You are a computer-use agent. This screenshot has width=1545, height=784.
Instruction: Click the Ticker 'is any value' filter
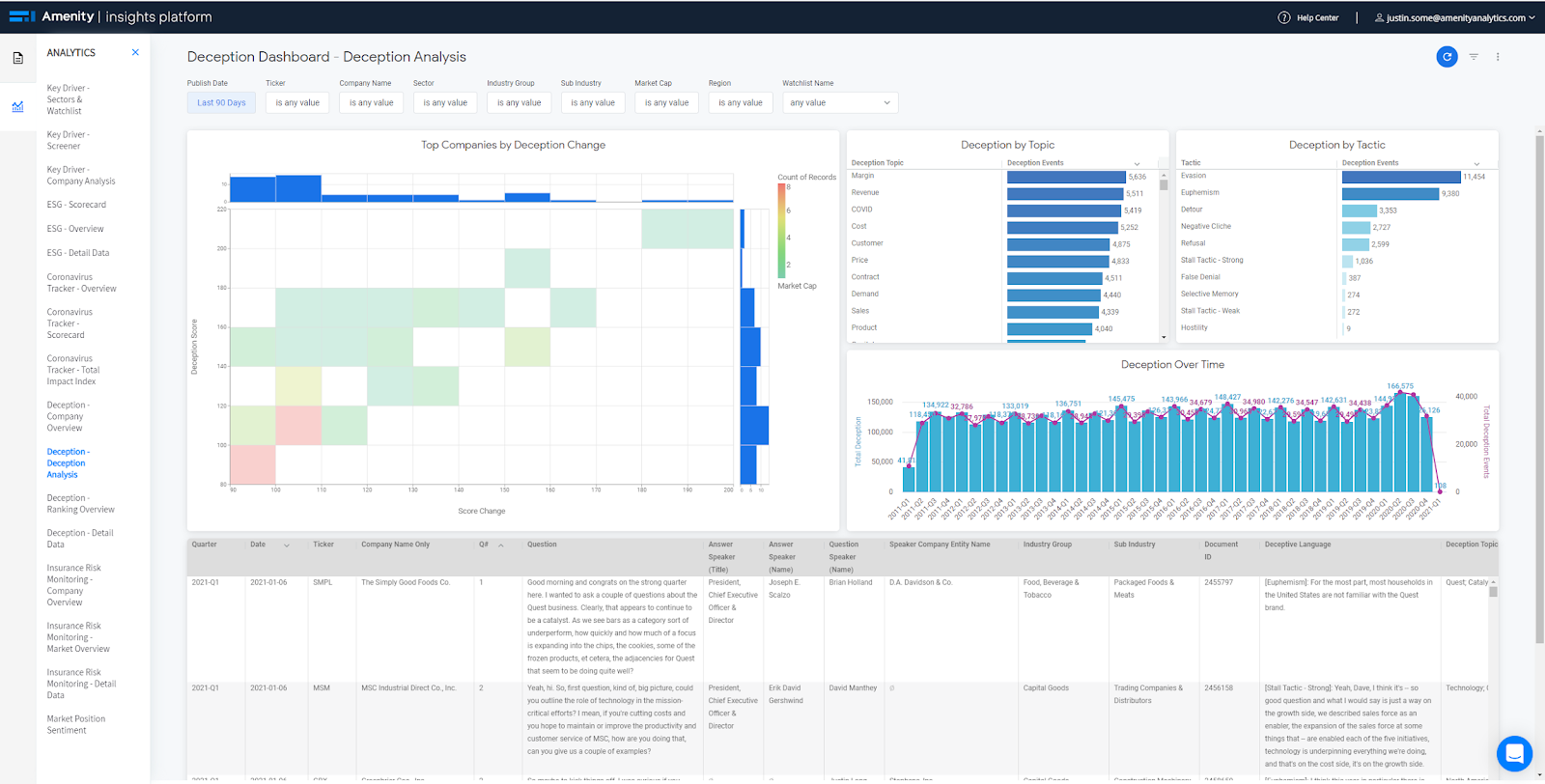pyautogui.click(x=297, y=102)
